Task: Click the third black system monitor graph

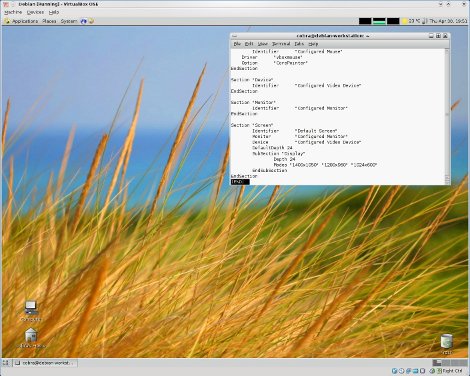Action: tap(393, 21)
